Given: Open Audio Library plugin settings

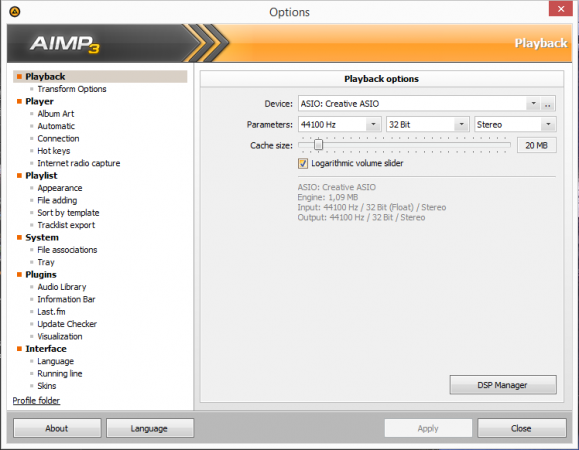Looking at the screenshot, I should pyautogui.click(x=62, y=287).
